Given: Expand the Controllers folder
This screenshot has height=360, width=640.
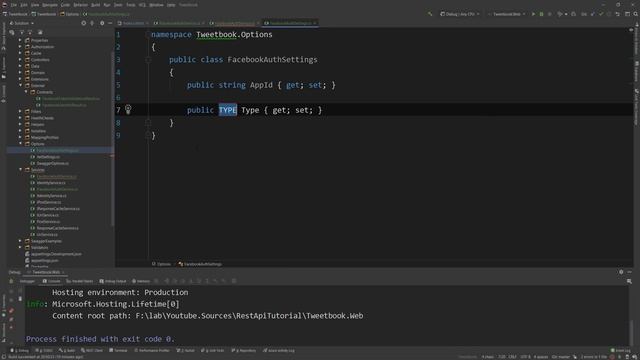Looking at the screenshot, I should 20,60.
